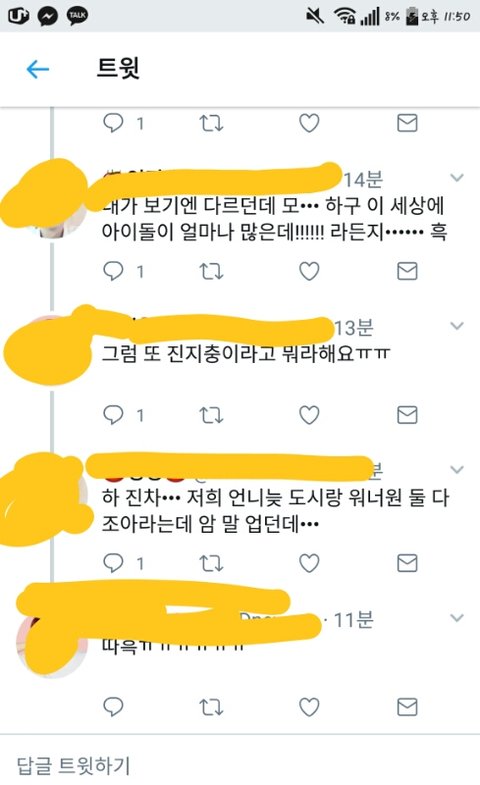The image size is (480, 785).
Task: Retweet the tweet mentioning 워너원
Action: [211, 564]
